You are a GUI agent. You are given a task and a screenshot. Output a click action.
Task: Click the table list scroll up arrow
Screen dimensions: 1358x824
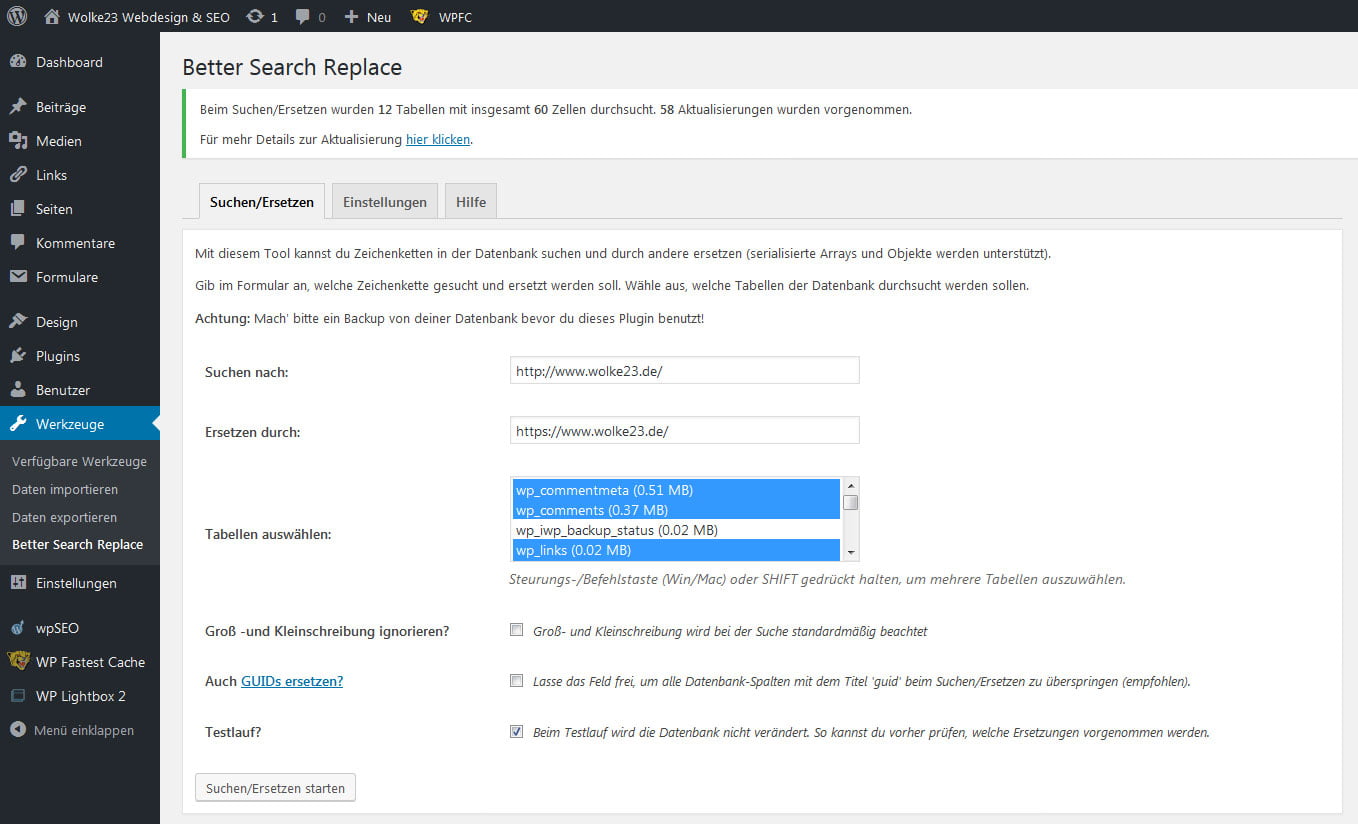click(x=851, y=485)
